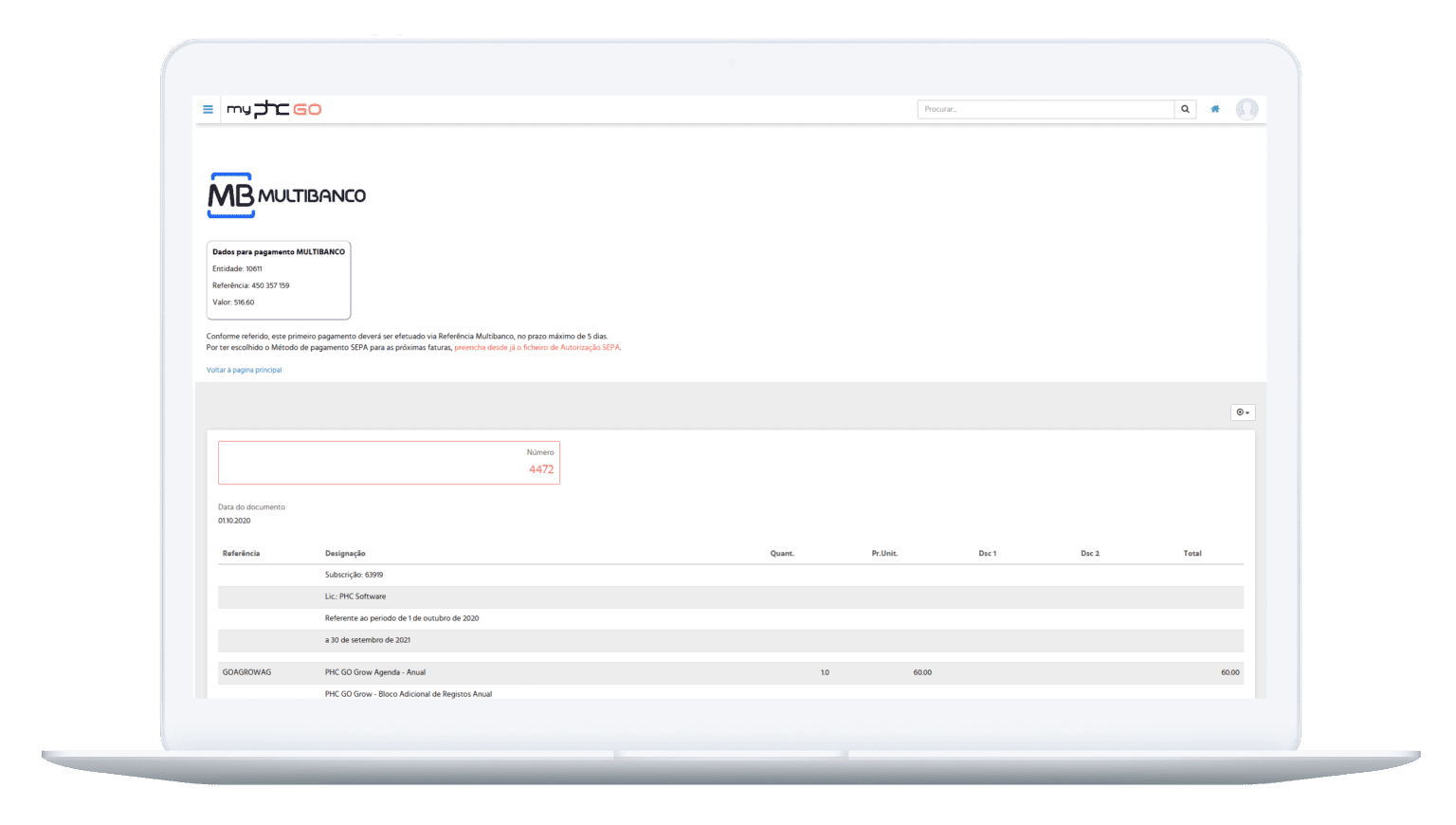Click the total 60.00 cell
This screenshot has width=1456, height=825.
[1230, 672]
